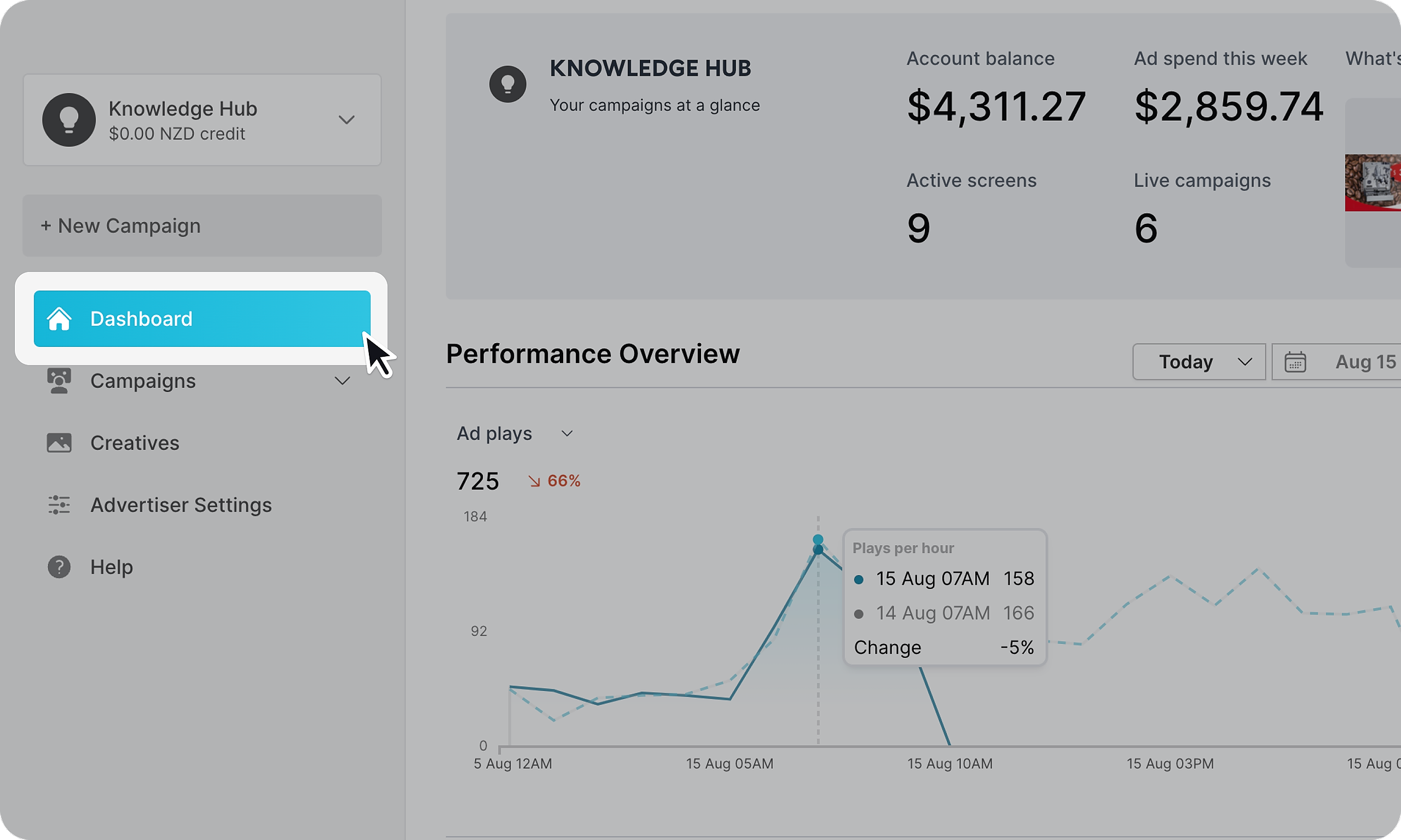
Task: Click the lightbulb icon in Knowledge Hub header
Action: [508, 84]
